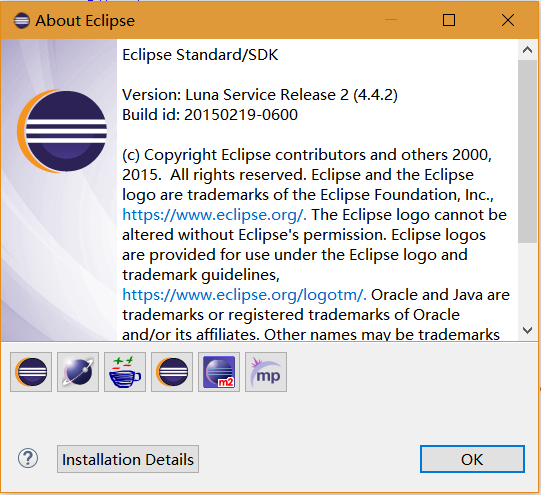541x495 pixels.
Task: Click the scrollbar up arrow
Action: click(x=527, y=50)
